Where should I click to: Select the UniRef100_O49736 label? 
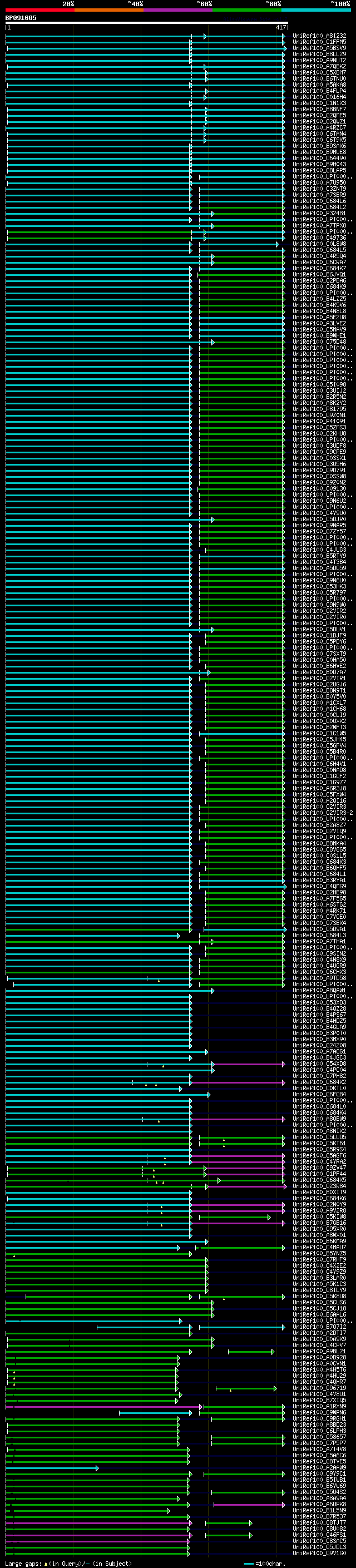pyautogui.click(x=319, y=238)
